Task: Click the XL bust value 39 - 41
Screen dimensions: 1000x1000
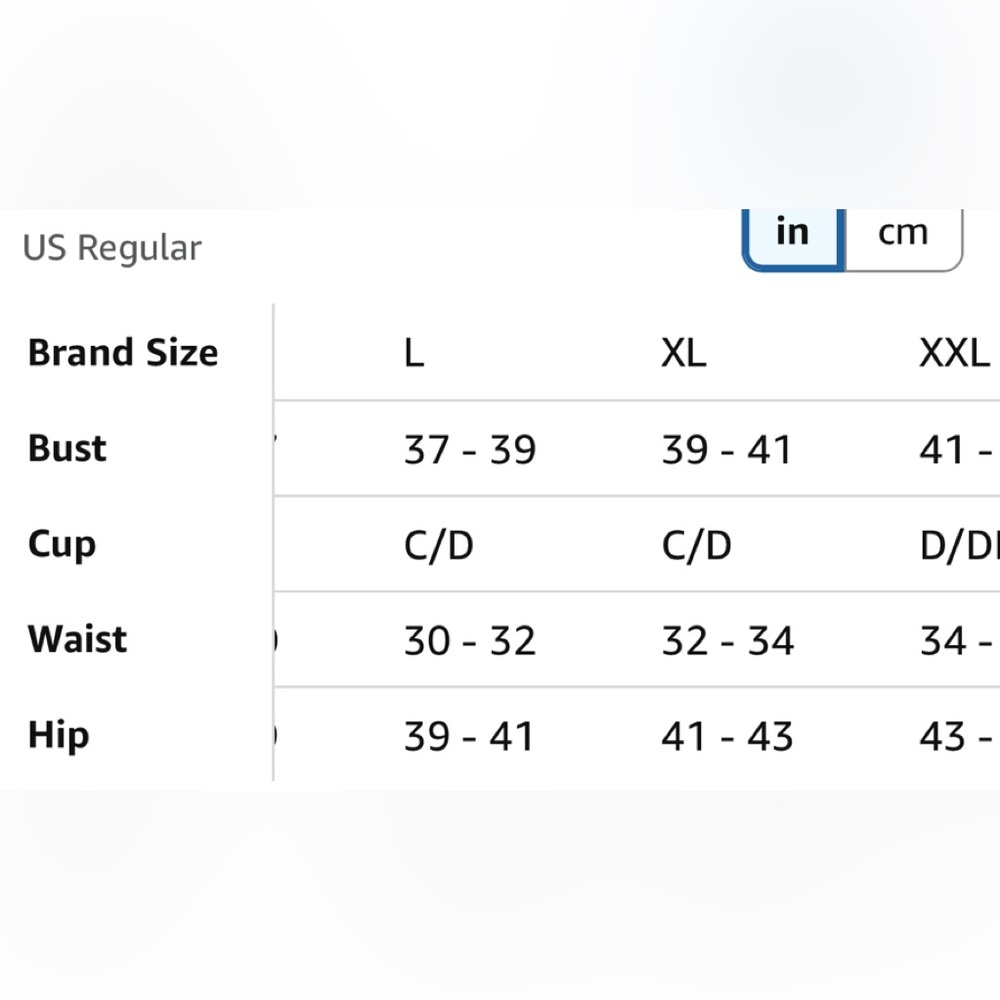Action: [727, 450]
